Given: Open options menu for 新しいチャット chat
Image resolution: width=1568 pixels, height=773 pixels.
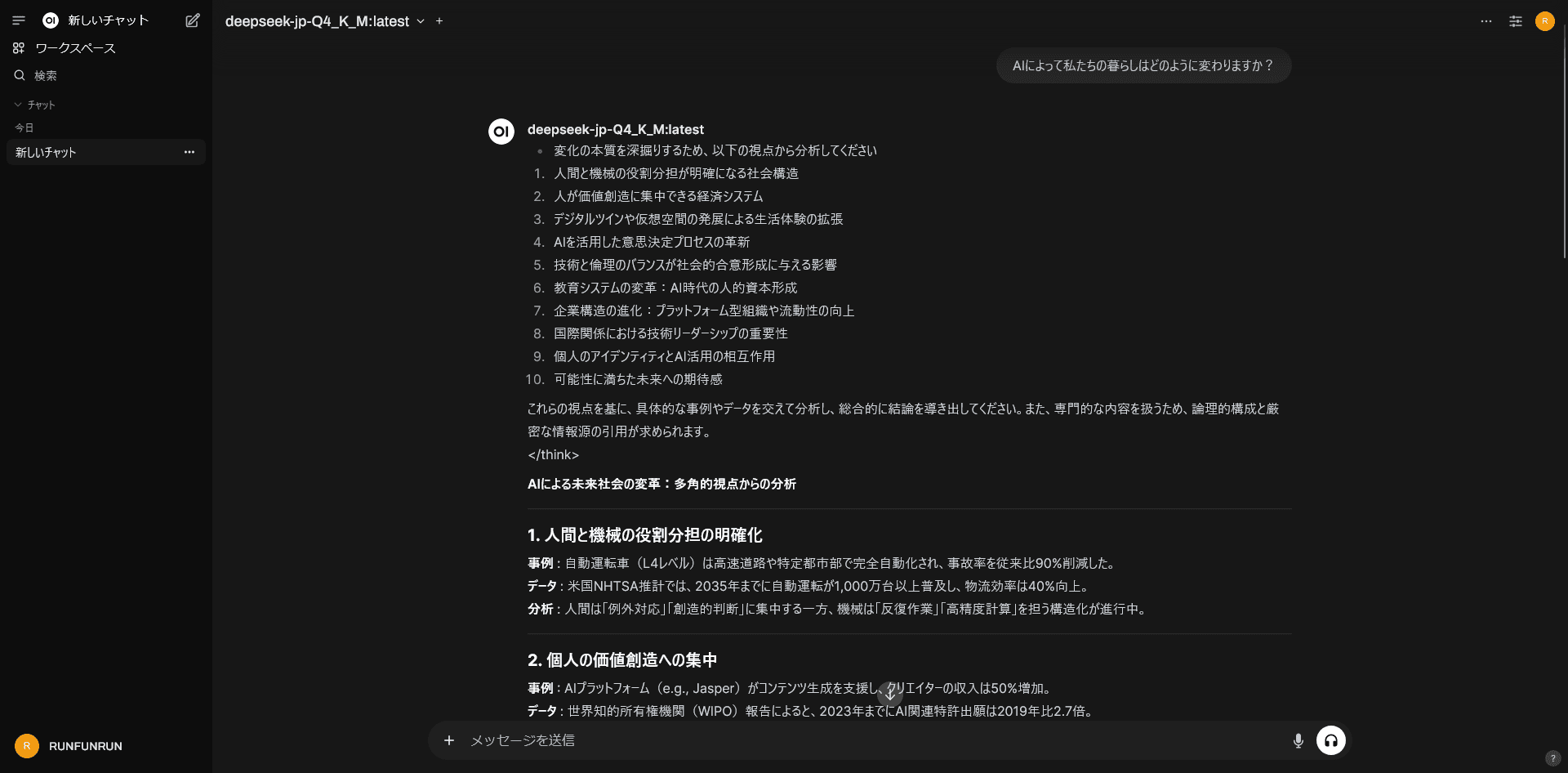Looking at the screenshot, I should (189, 152).
